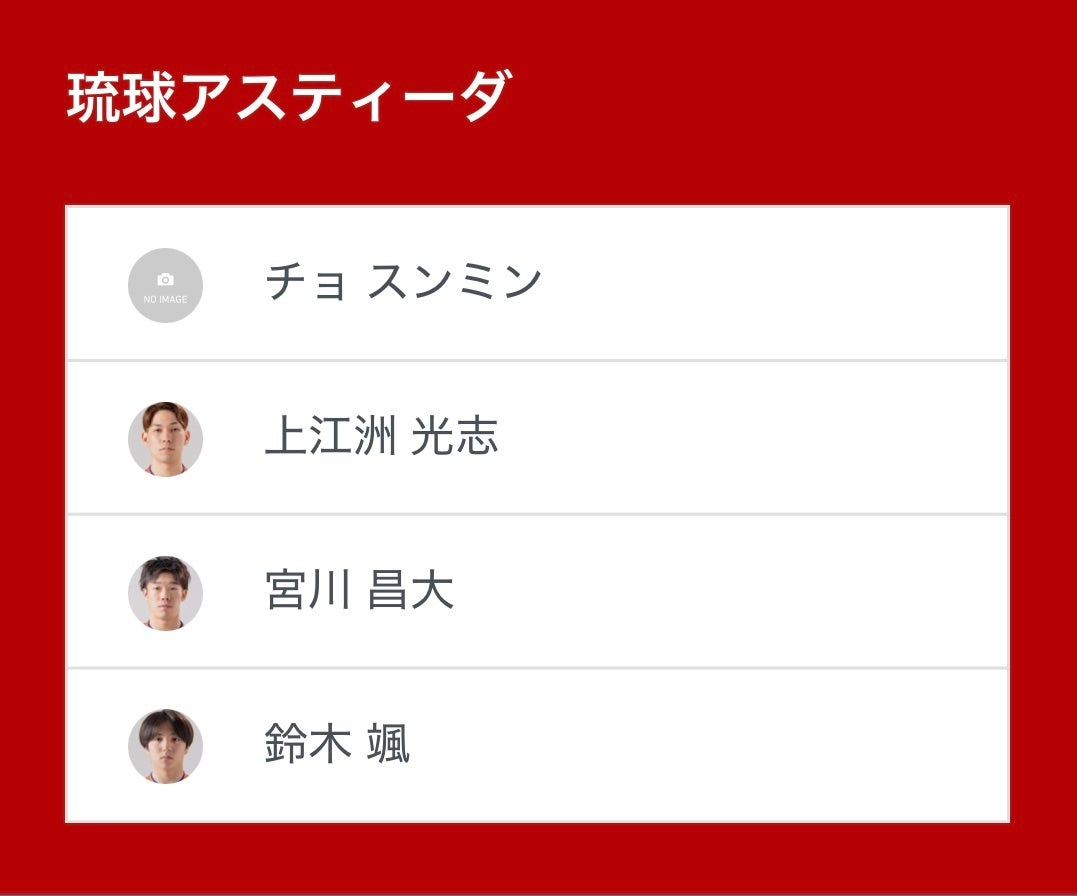Click the NO IMAGE text label

pyautogui.click(x=165, y=299)
